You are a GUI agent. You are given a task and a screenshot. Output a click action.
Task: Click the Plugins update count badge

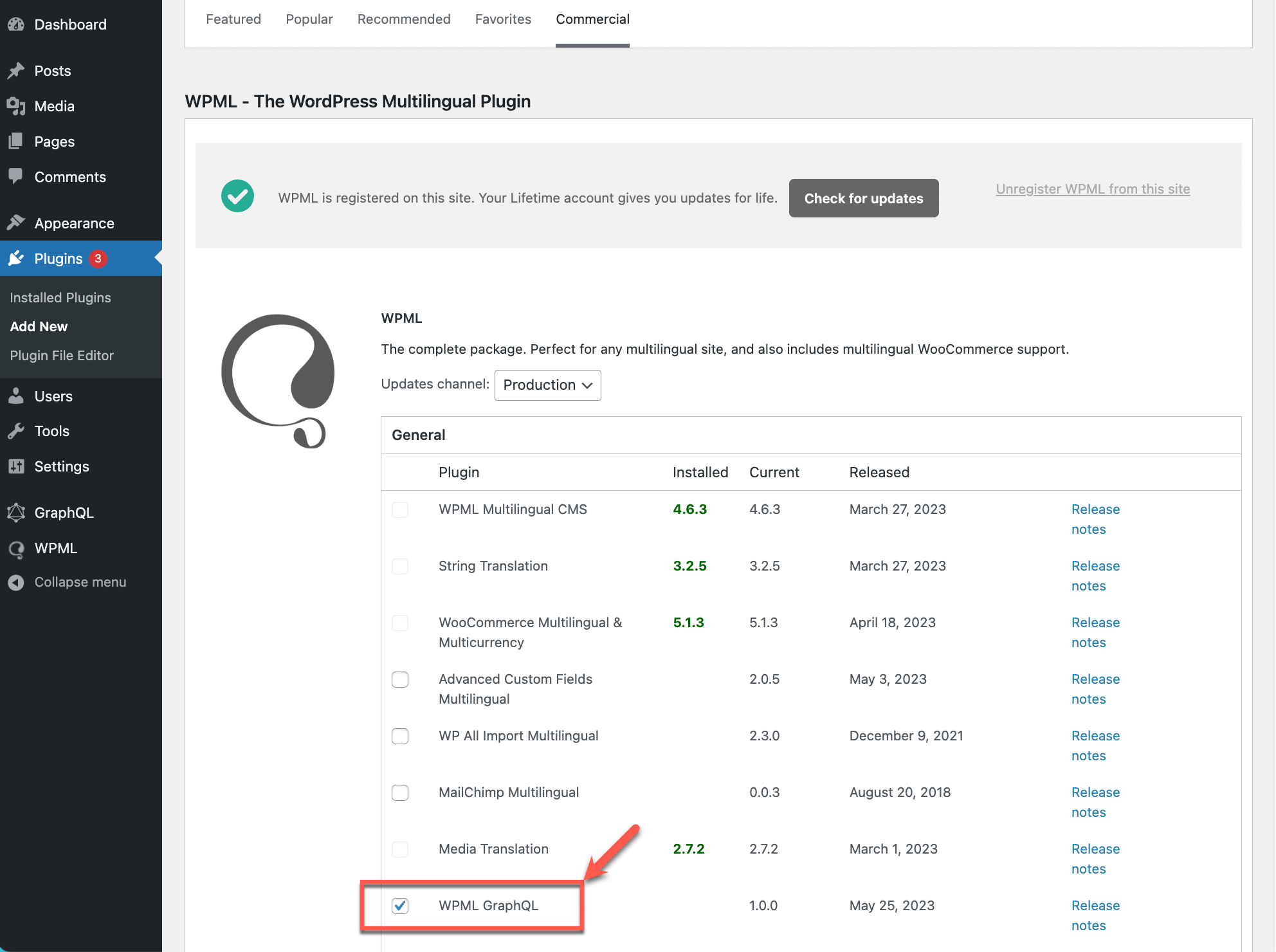[x=98, y=259]
